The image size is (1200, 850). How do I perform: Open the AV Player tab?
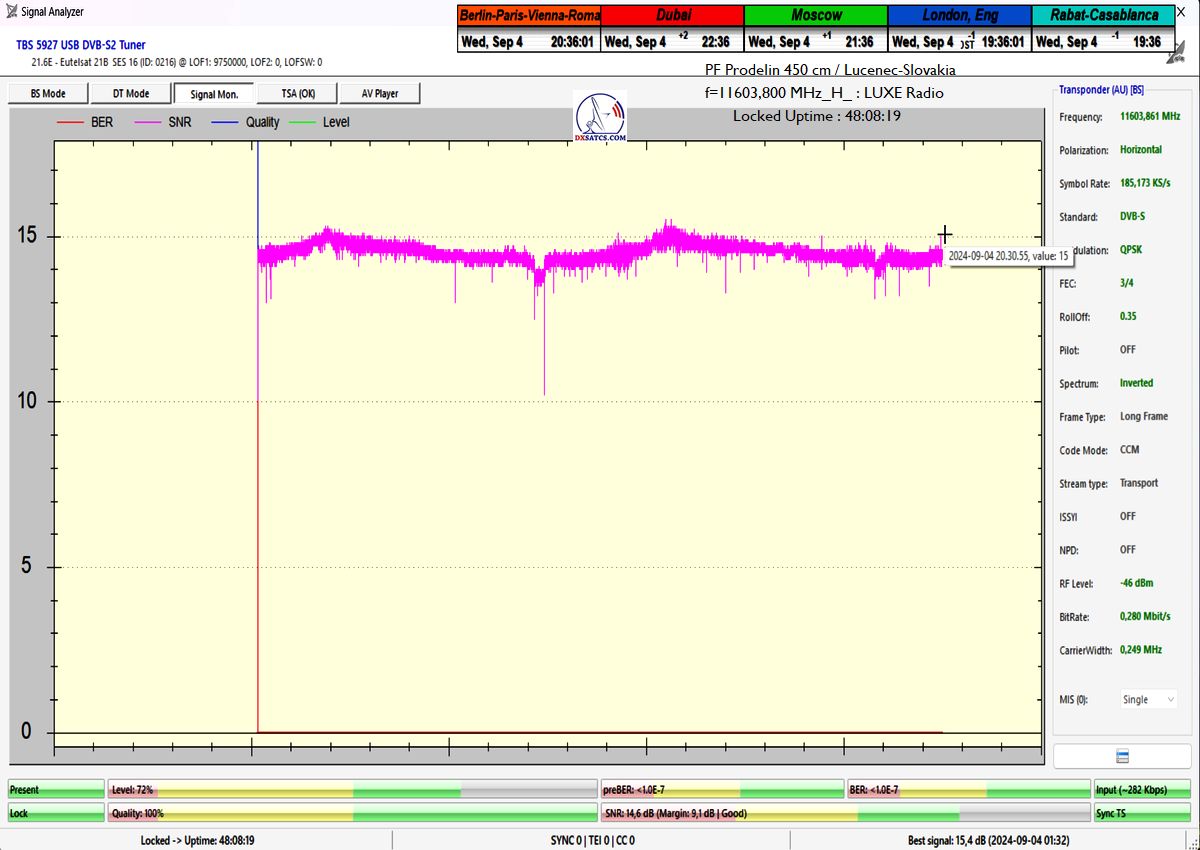click(x=379, y=94)
